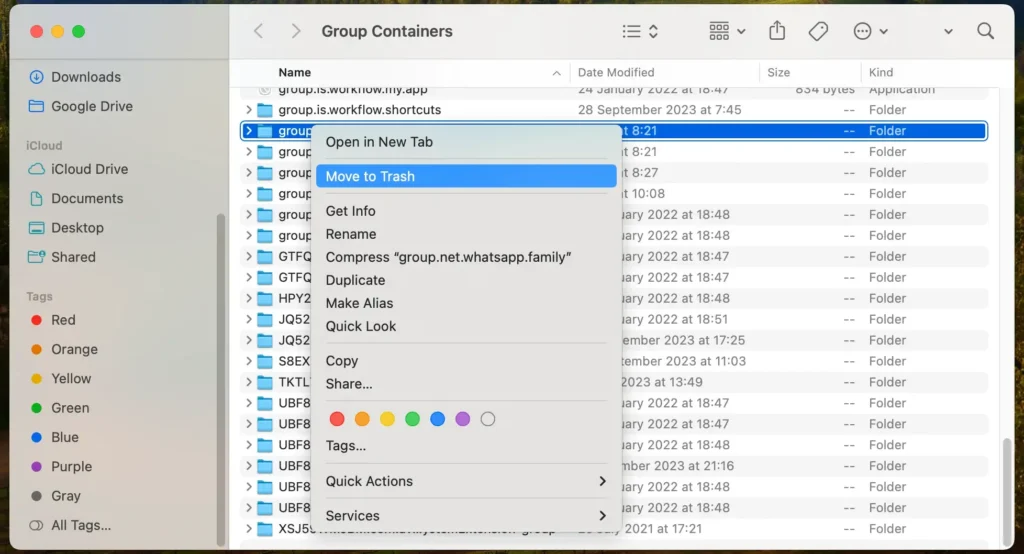Viewport: 1024px width, 554px height.
Task: Apply green tag in context menu
Action: click(412, 419)
